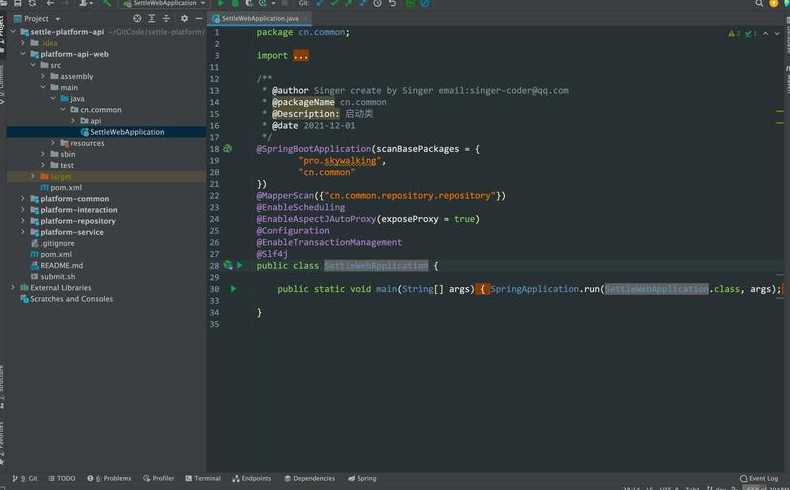Expand the platform-common module
Screen dimensions: 790x490
23,198
